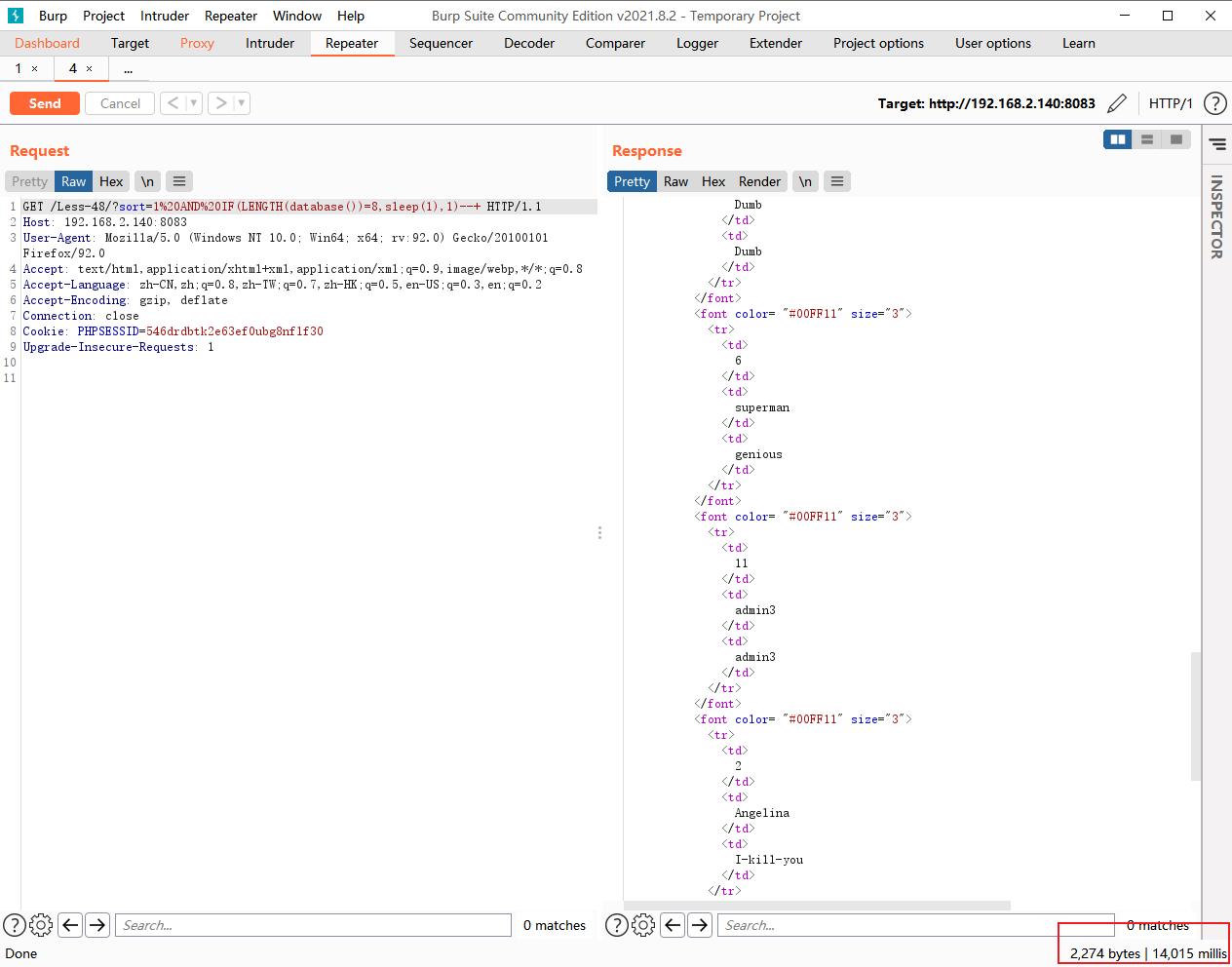
Task: Expand the INSPECTOR side panel
Action: click(1216, 216)
